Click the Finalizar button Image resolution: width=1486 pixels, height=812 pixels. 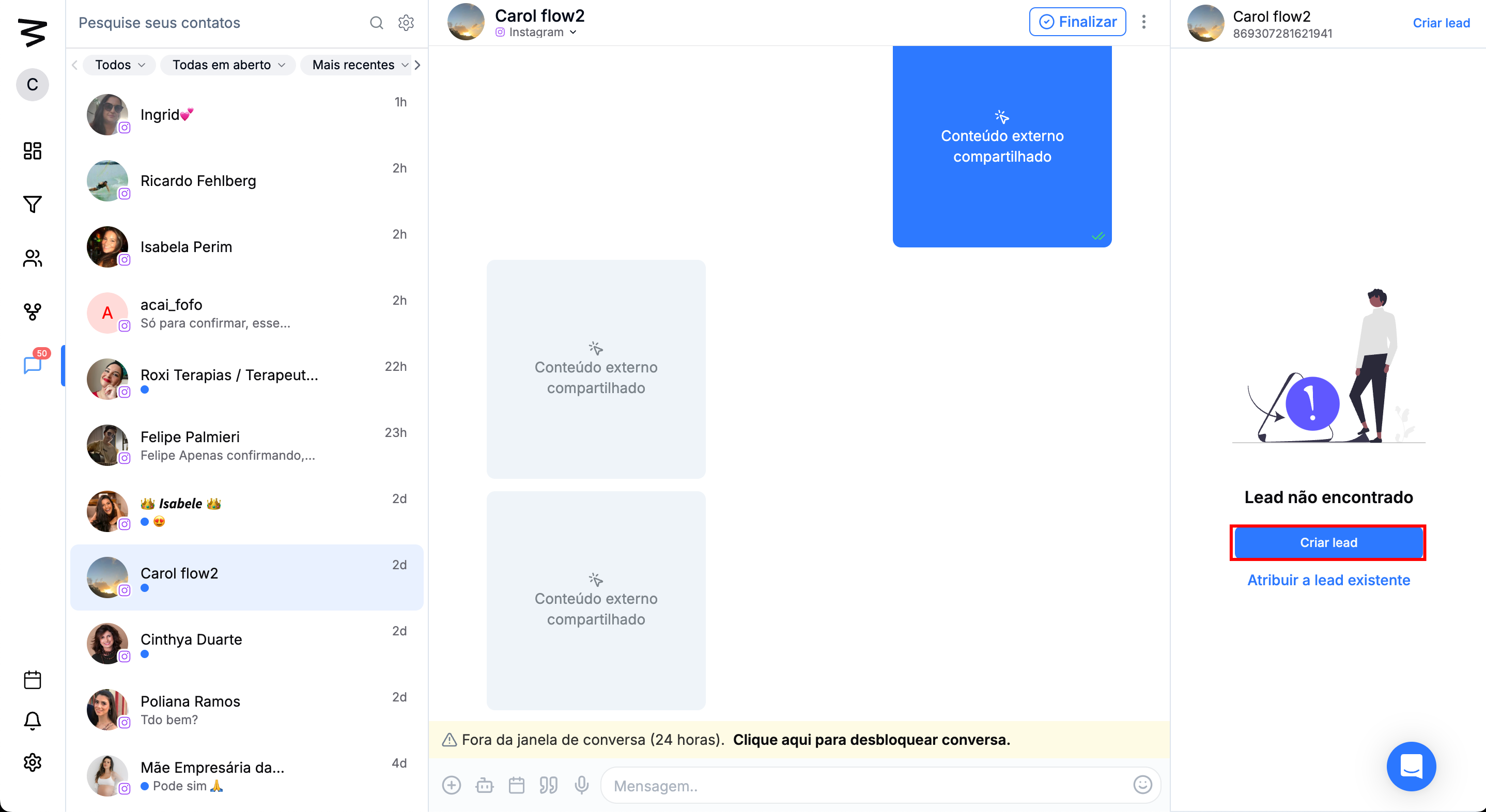click(x=1077, y=22)
